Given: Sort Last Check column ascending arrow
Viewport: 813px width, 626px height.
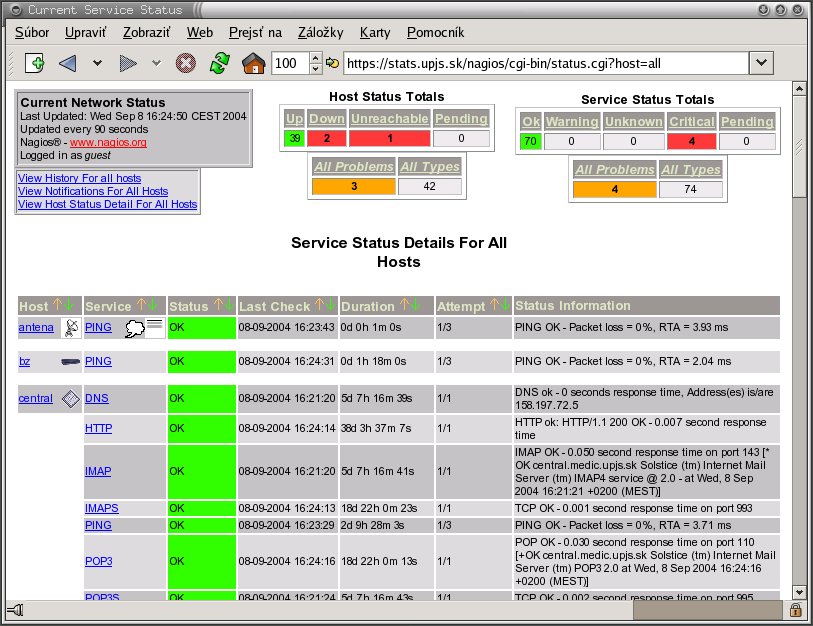Looking at the screenshot, I should pyautogui.click(x=319, y=304).
